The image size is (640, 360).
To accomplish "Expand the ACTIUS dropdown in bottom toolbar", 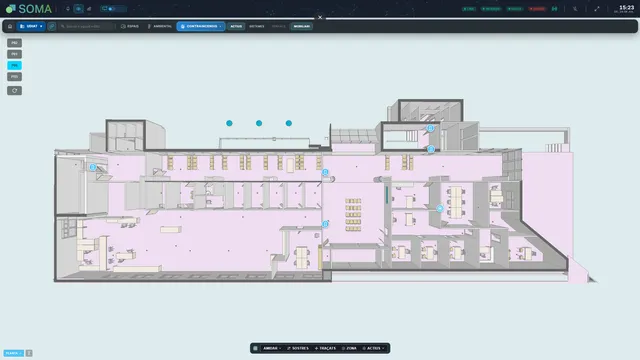I will (373, 348).
